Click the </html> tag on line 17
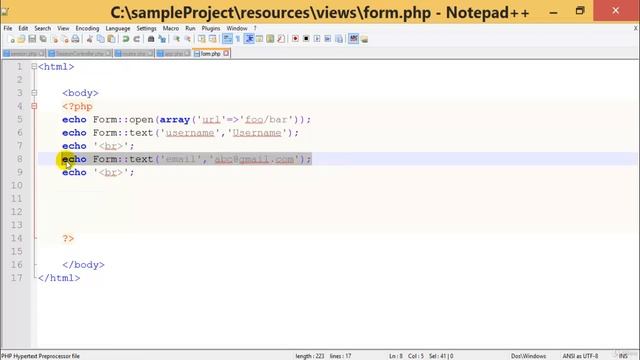This screenshot has width=640, height=360. [59, 278]
